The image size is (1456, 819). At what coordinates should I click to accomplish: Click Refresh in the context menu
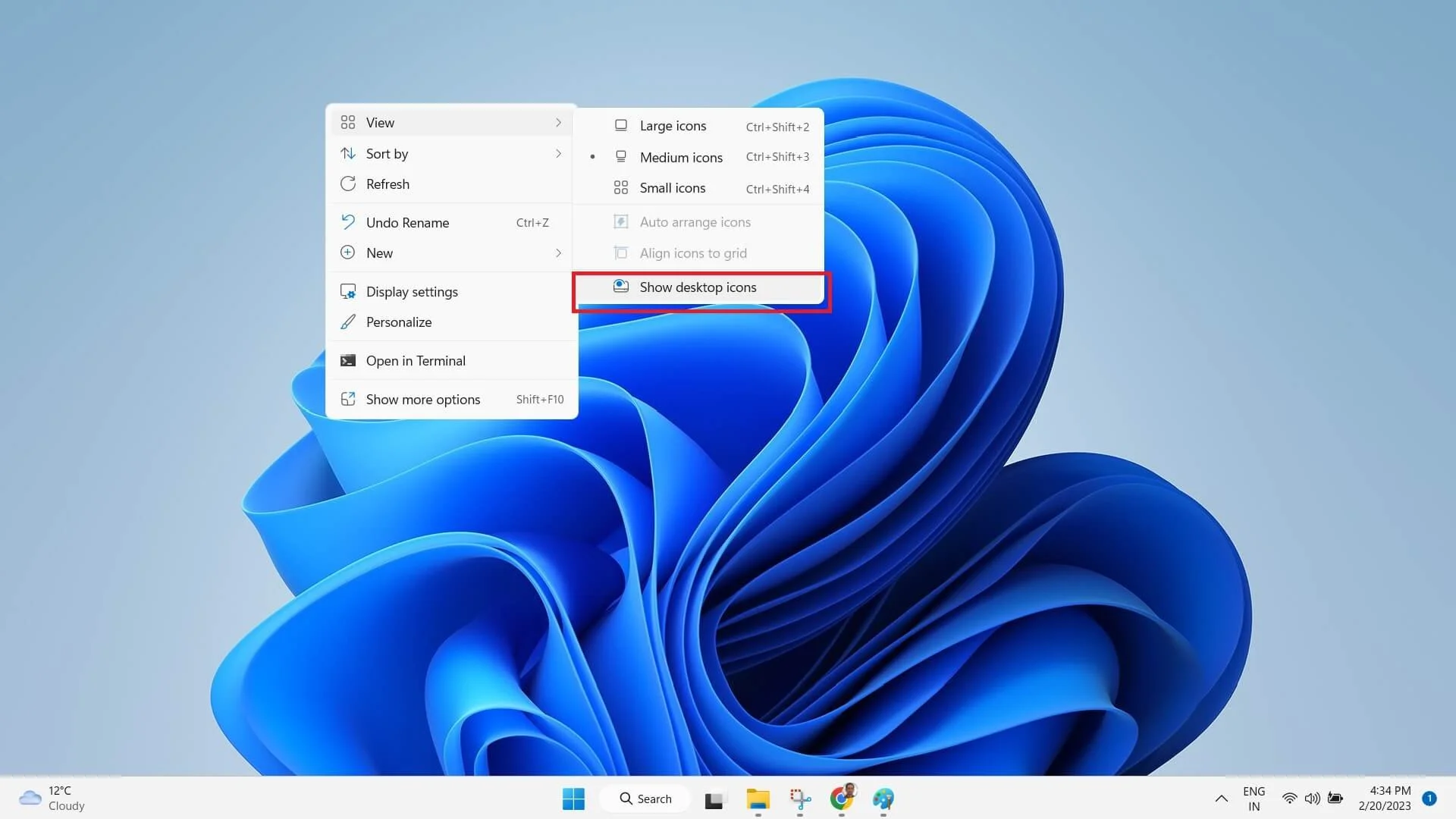point(388,184)
